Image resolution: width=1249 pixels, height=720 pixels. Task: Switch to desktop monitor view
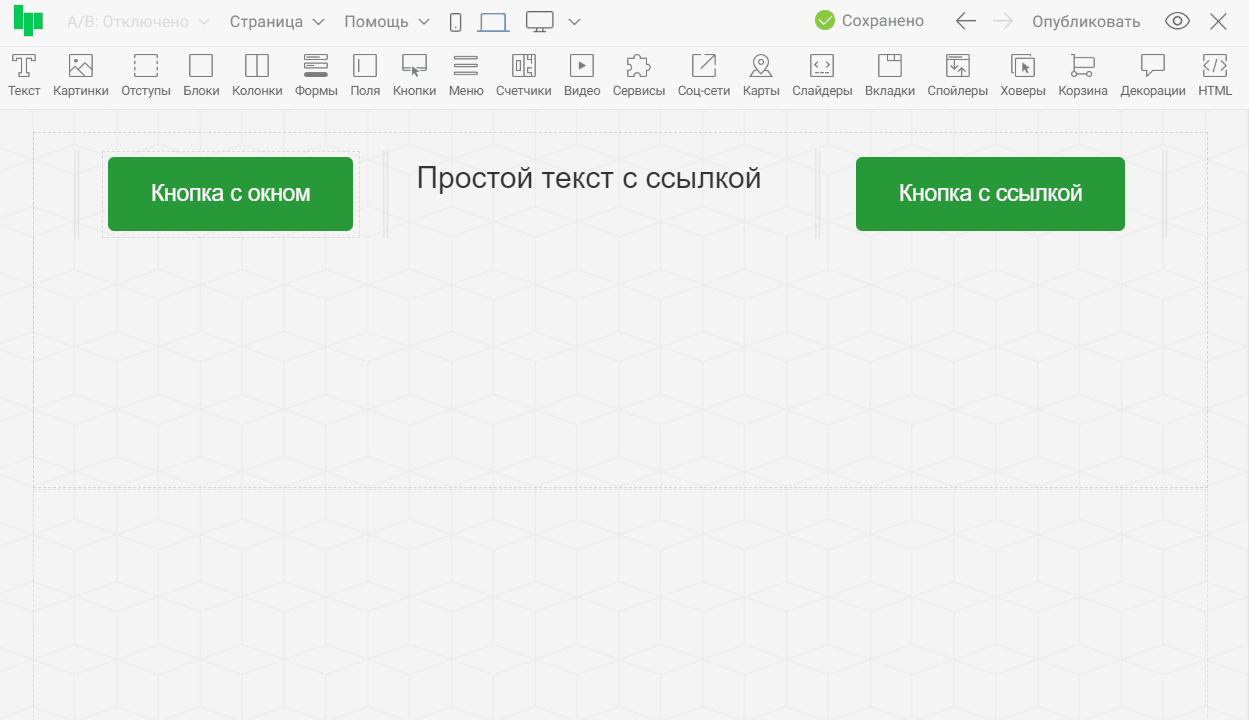[540, 22]
